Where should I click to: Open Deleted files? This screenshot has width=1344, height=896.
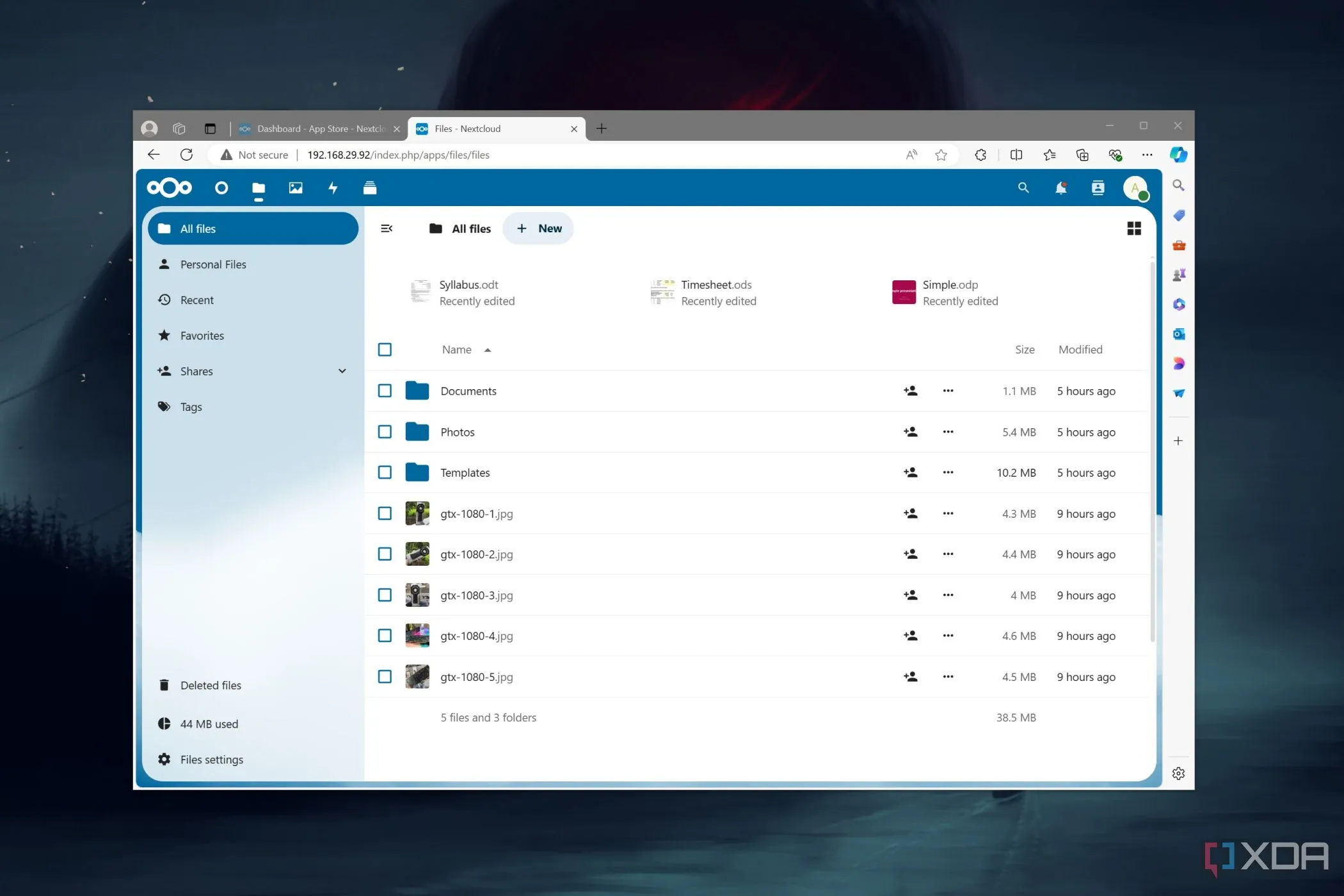[x=253, y=685]
